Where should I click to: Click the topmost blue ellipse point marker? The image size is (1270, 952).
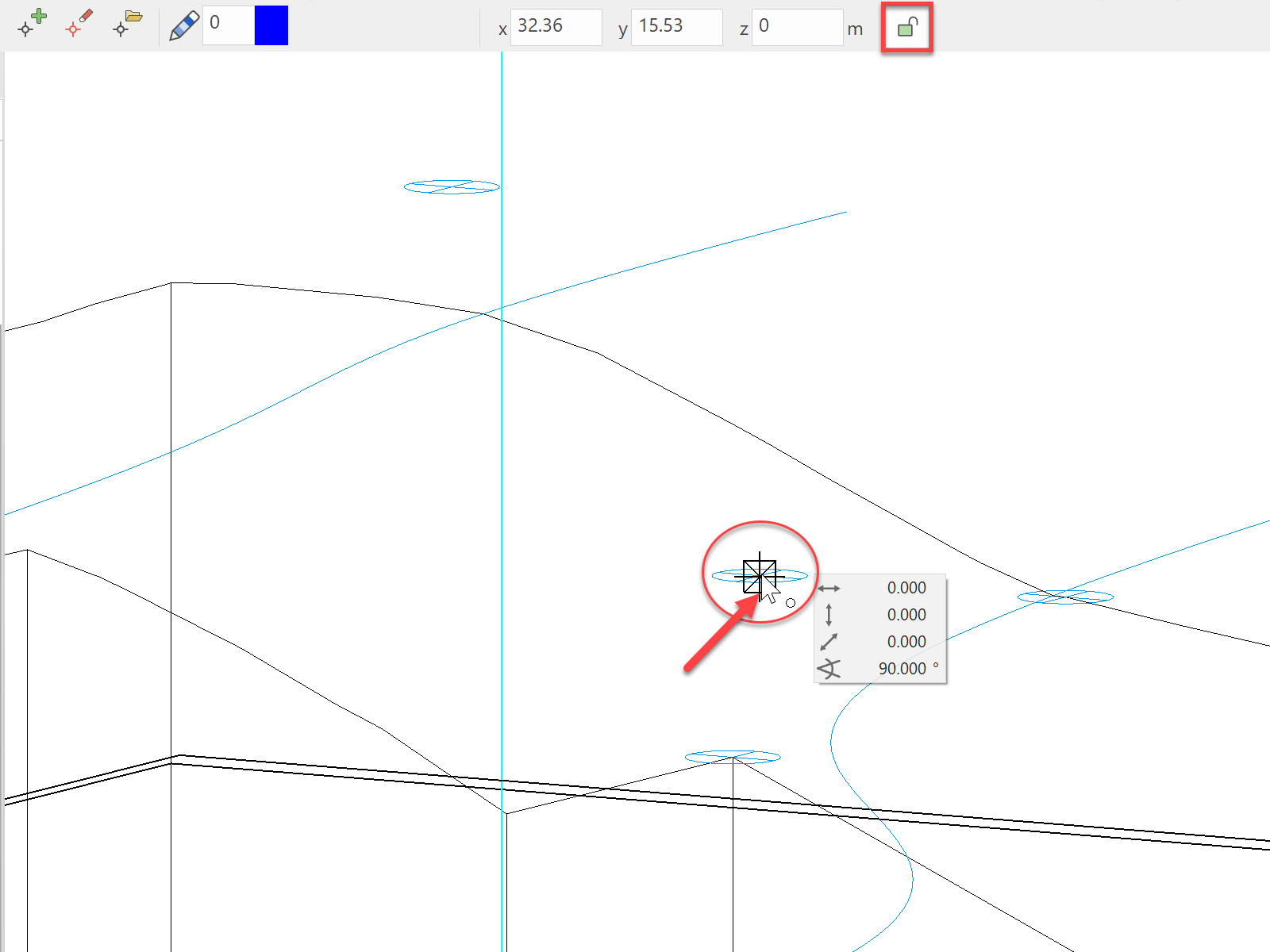pyautogui.click(x=452, y=187)
